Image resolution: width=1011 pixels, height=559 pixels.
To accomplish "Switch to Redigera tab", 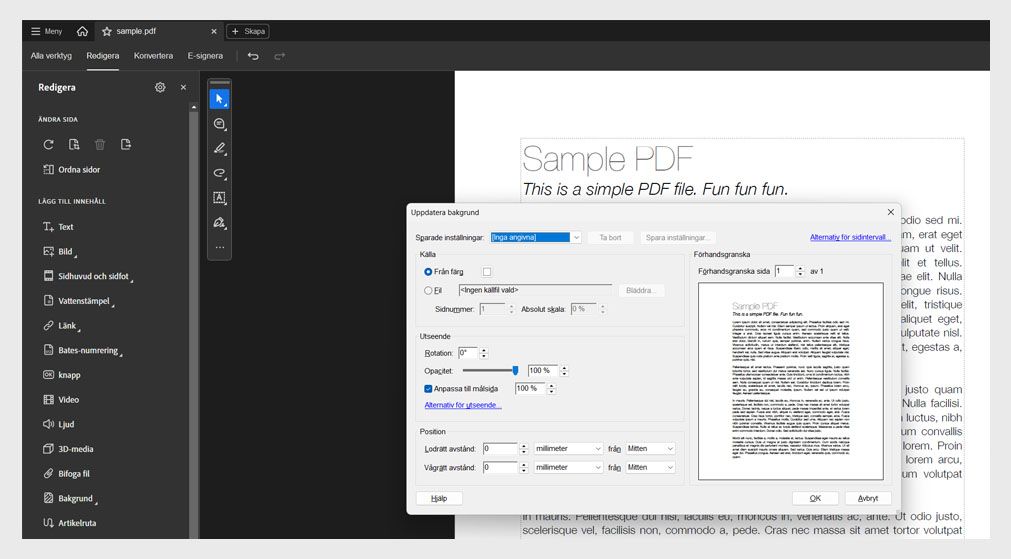I will pyautogui.click(x=103, y=56).
